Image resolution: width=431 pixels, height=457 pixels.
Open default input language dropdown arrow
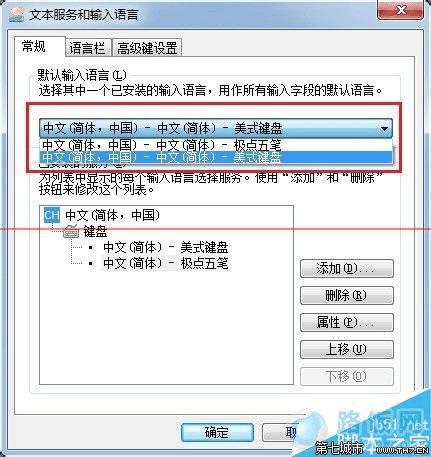click(x=384, y=128)
